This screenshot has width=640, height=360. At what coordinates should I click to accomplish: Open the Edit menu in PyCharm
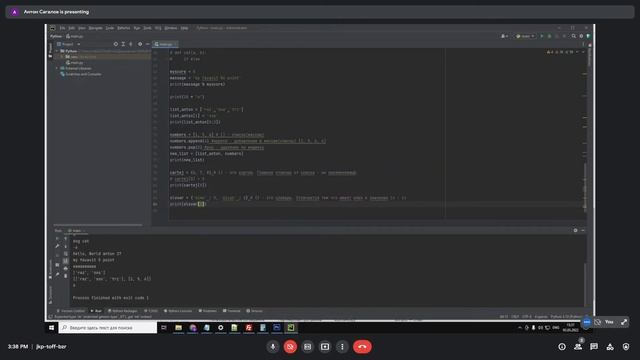71,28
